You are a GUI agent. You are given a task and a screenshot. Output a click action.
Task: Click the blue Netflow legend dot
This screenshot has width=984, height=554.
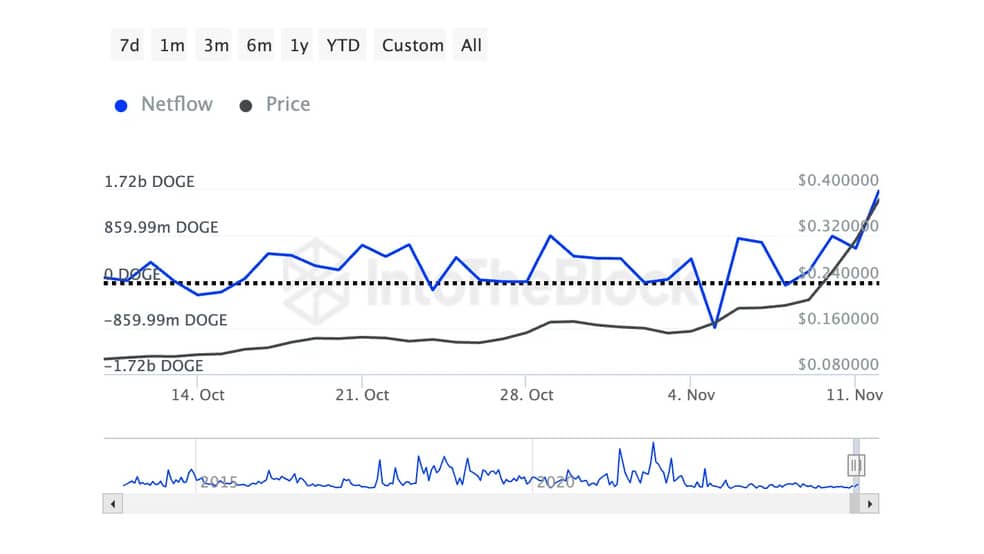tap(121, 106)
